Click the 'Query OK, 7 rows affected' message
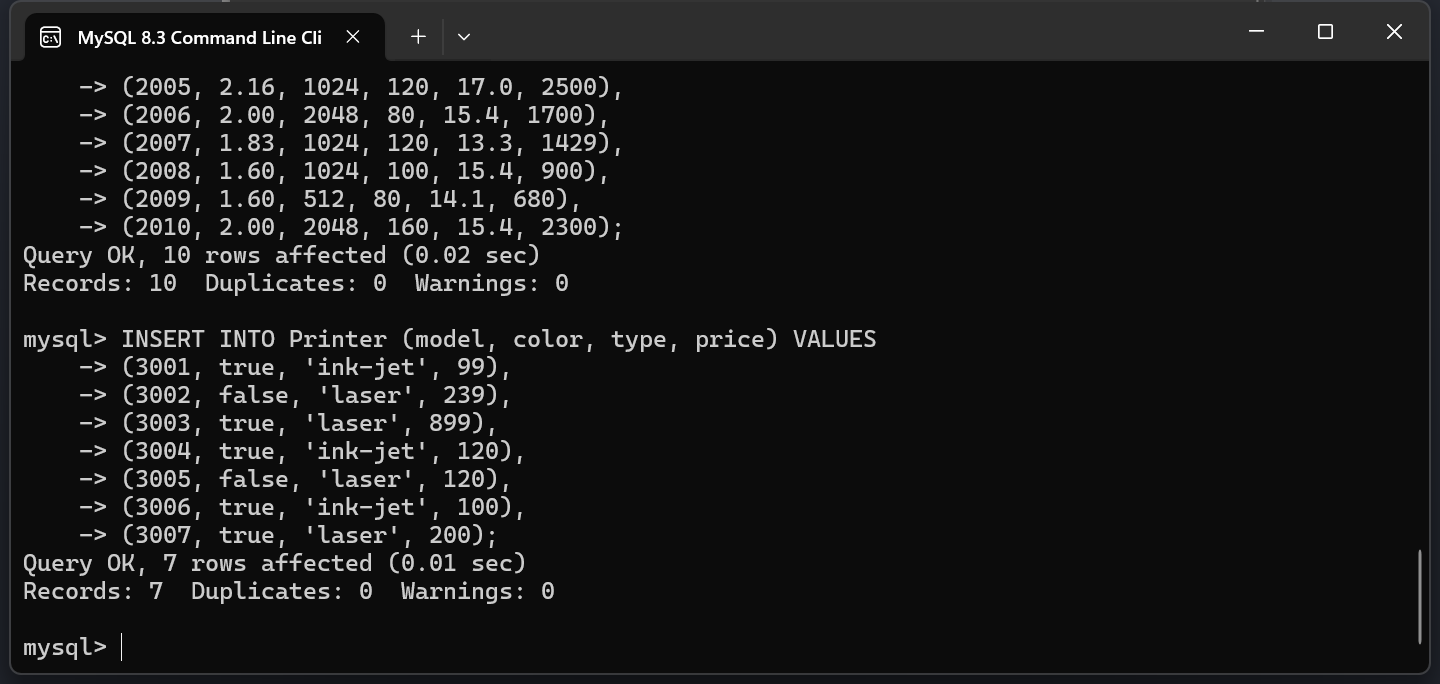 tap(274, 563)
